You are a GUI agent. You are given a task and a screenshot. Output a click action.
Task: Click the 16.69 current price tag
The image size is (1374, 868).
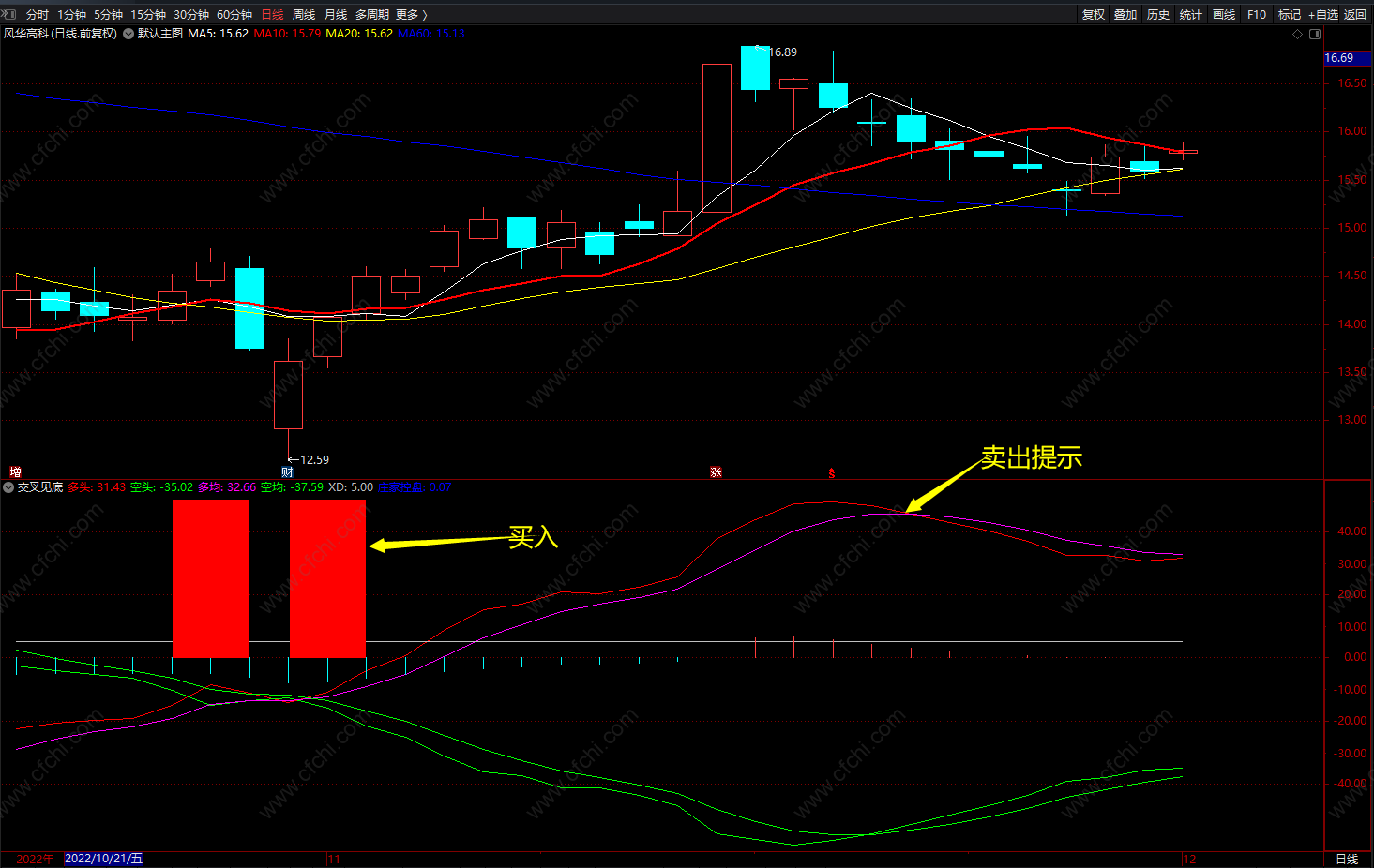coord(1347,58)
